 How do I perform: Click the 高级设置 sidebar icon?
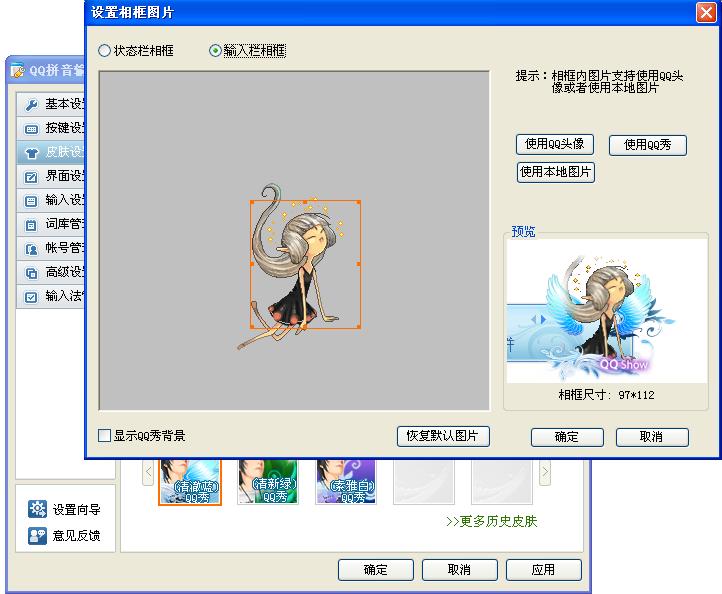point(31,273)
